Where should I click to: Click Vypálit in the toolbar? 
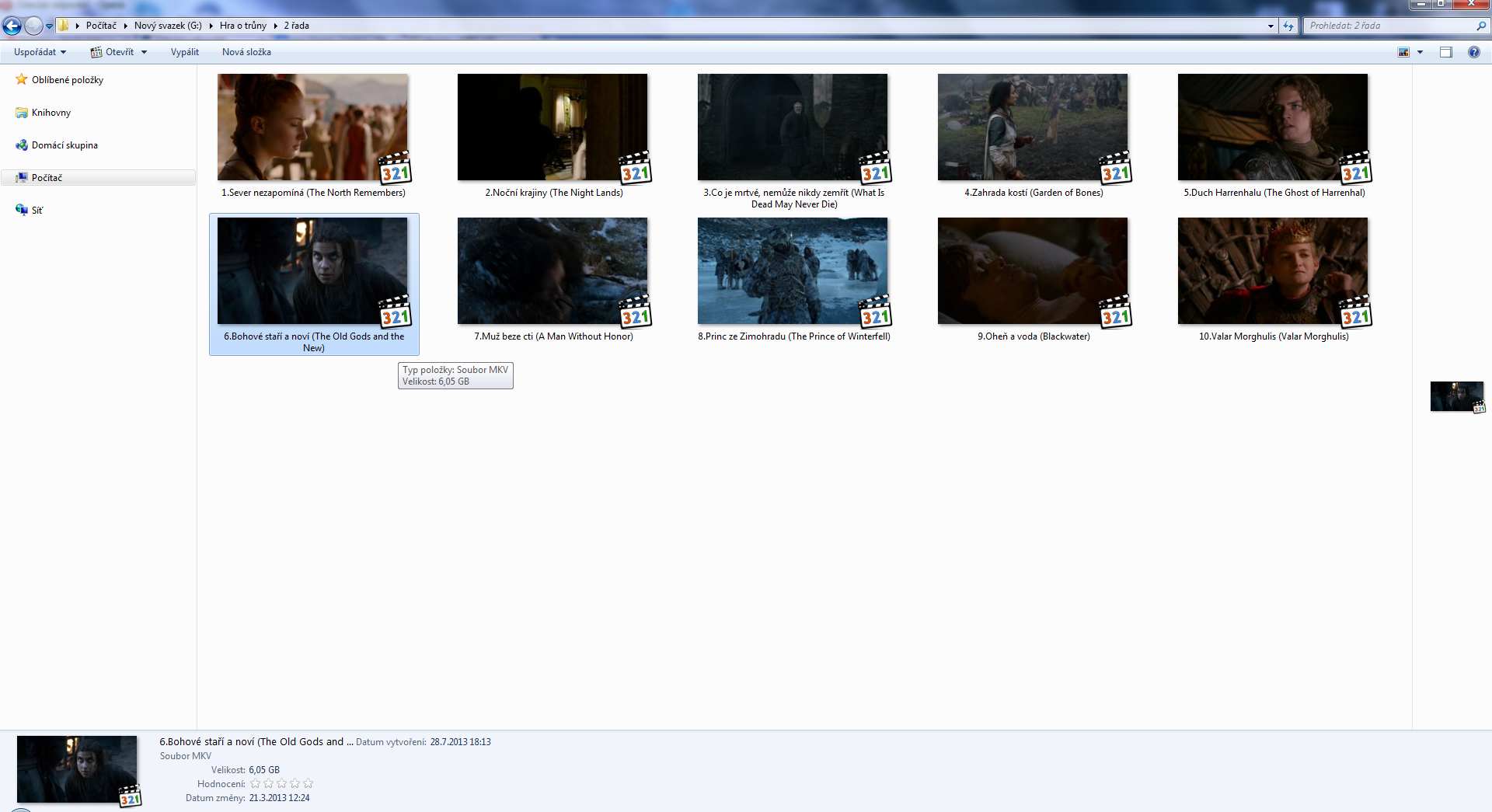point(184,52)
